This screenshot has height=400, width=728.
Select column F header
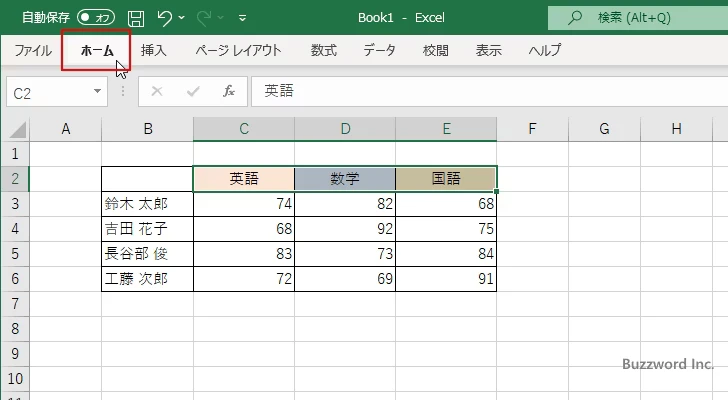point(532,129)
